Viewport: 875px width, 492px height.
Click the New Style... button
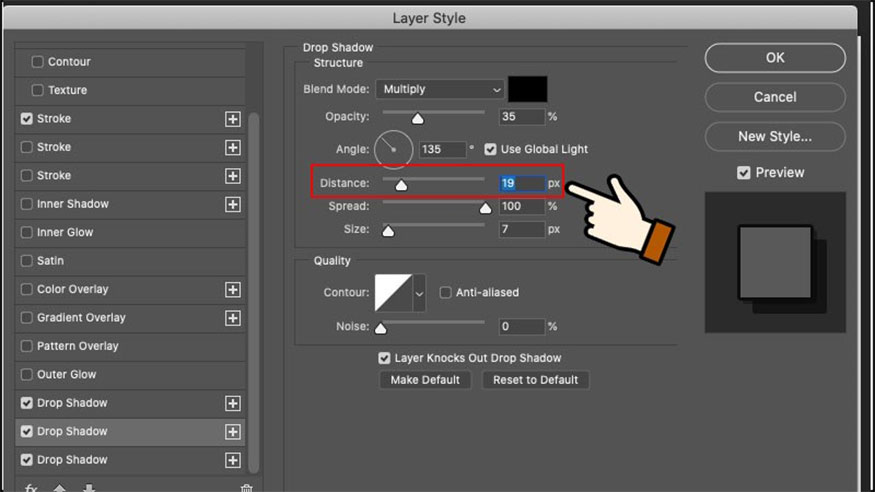tap(774, 136)
